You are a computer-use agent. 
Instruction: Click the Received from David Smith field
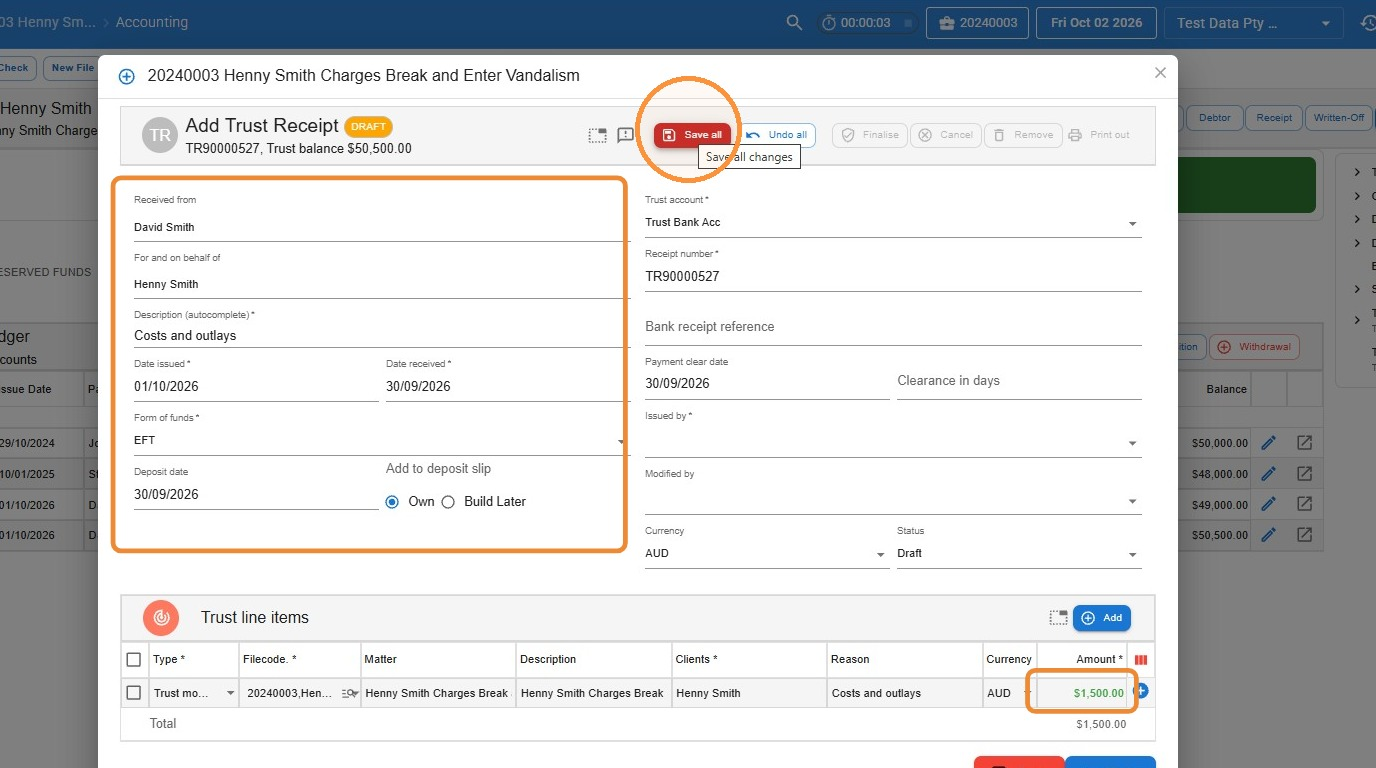click(381, 227)
